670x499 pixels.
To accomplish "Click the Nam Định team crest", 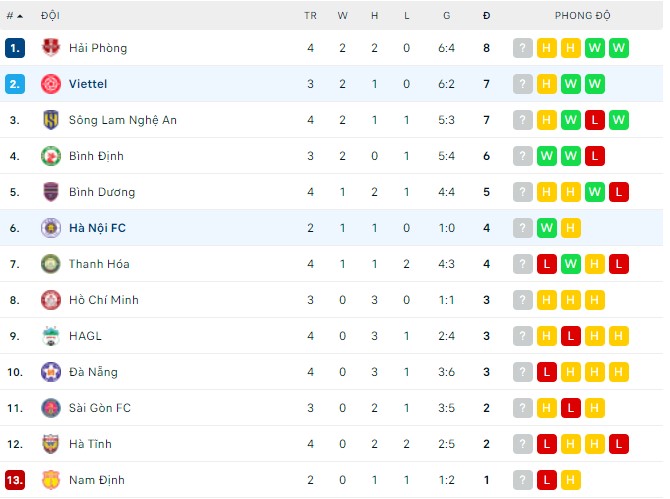I will [51, 480].
